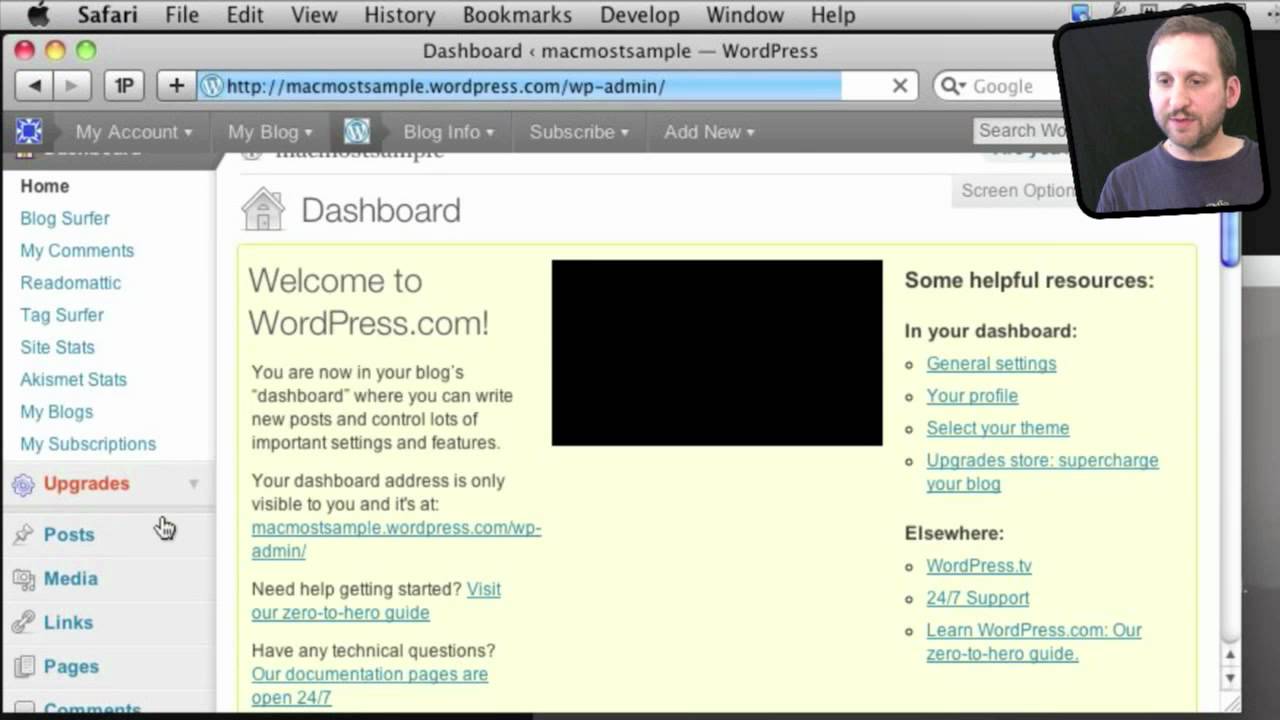Screen dimensions: 1280x720
Task: Open My Account dropdown
Action: pos(134,132)
